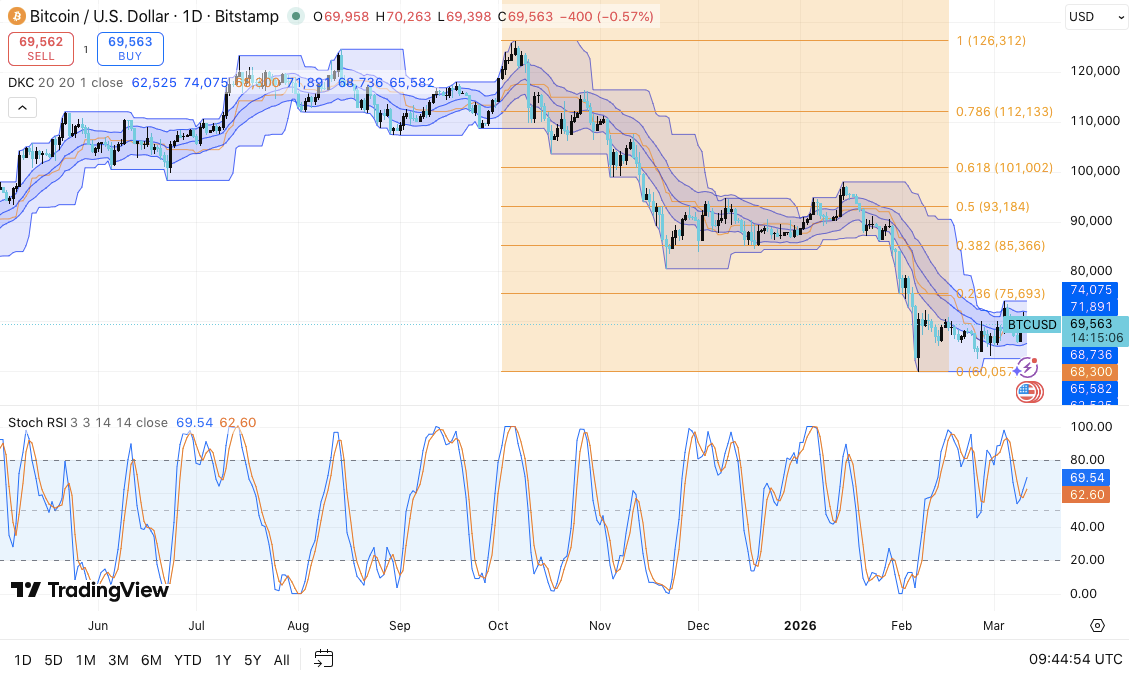Click the lightning bolt event icon
The width and height of the screenshot is (1129, 675).
(1027, 368)
